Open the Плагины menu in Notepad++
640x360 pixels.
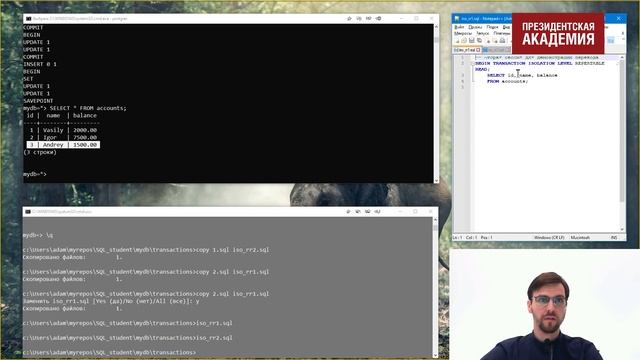(x=502, y=33)
